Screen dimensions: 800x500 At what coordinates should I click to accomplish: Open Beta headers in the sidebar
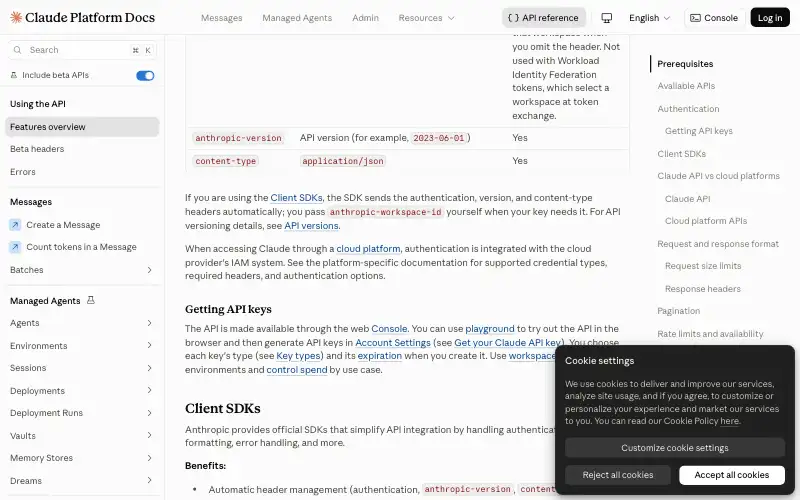click(37, 149)
